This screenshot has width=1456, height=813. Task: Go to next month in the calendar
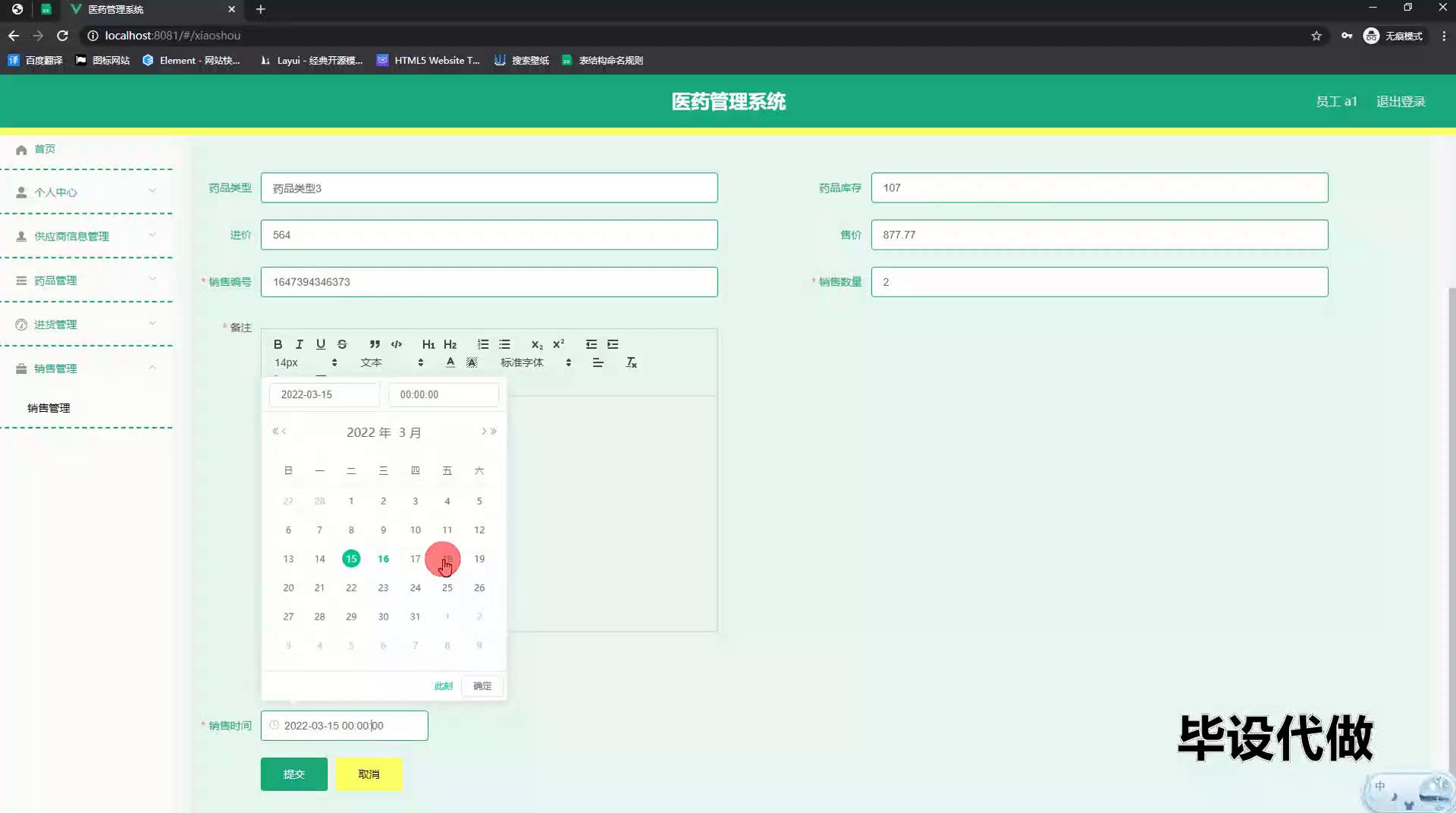(484, 432)
